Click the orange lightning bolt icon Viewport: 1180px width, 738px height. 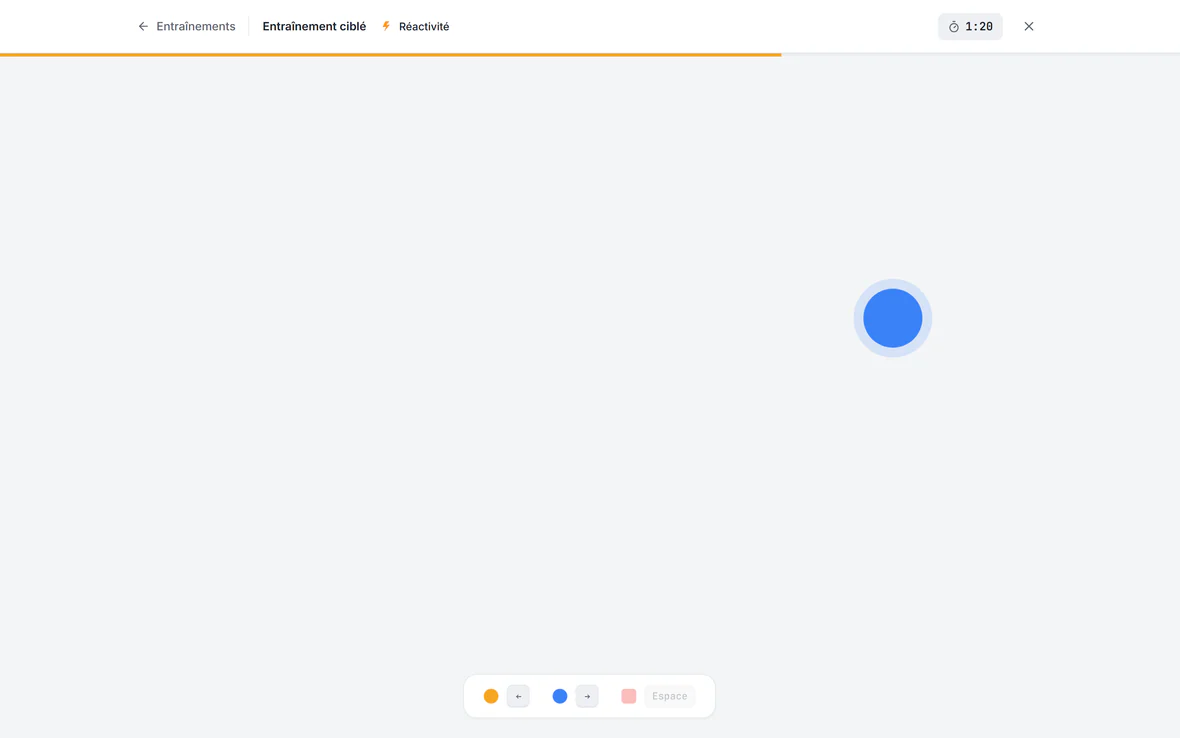coord(386,26)
